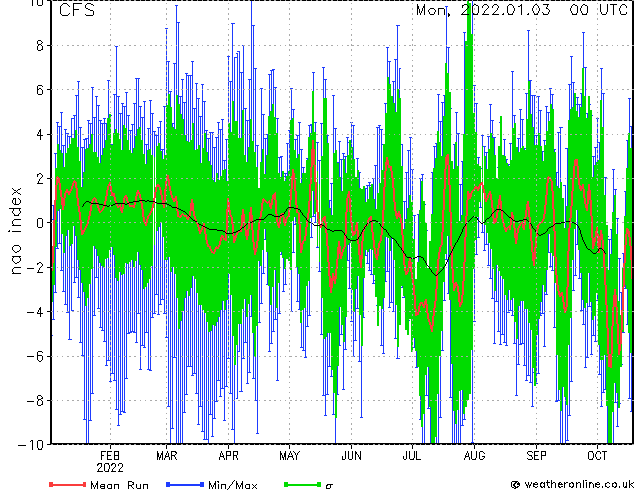
Task: Click the nao index axis title
Action: (15, 231)
